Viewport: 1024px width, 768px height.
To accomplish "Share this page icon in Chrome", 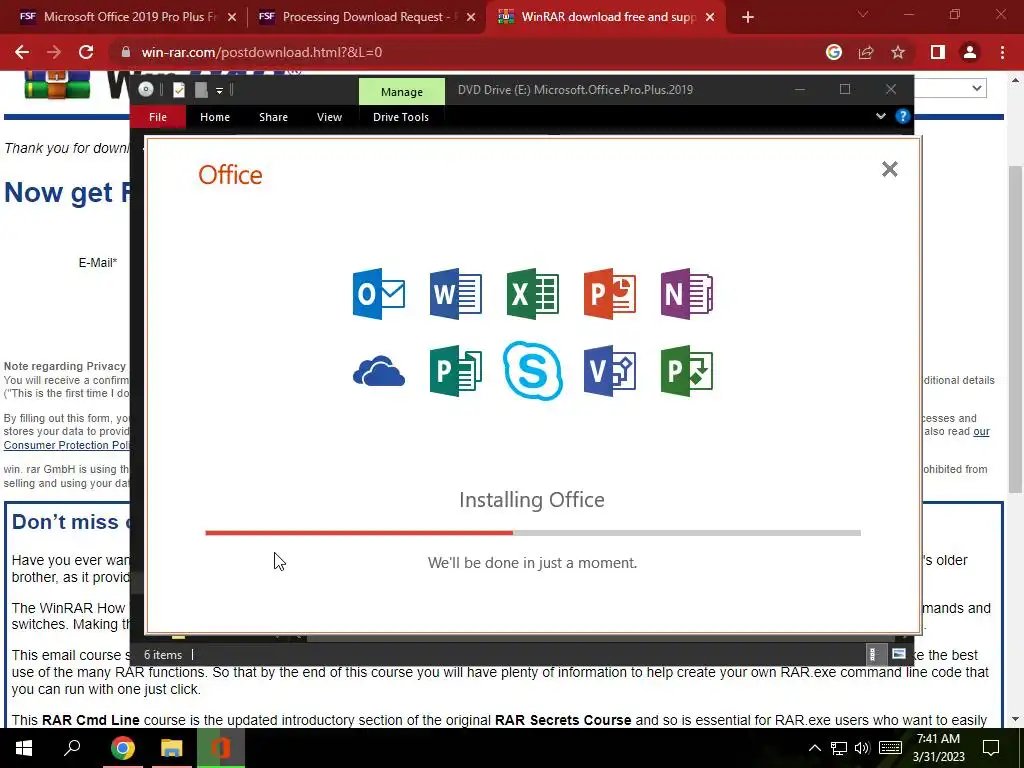I will pyautogui.click(x=866, y=52).
